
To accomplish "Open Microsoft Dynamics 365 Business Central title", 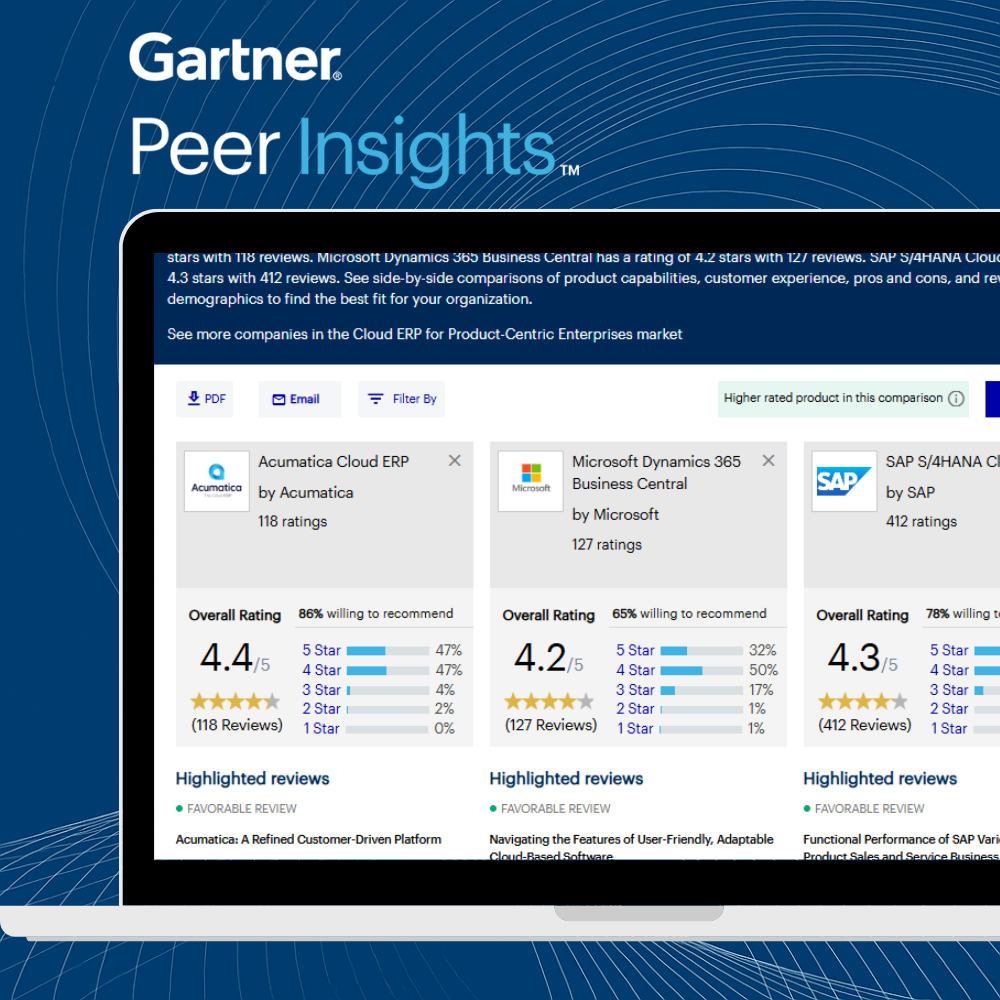I will click(656, 472).
